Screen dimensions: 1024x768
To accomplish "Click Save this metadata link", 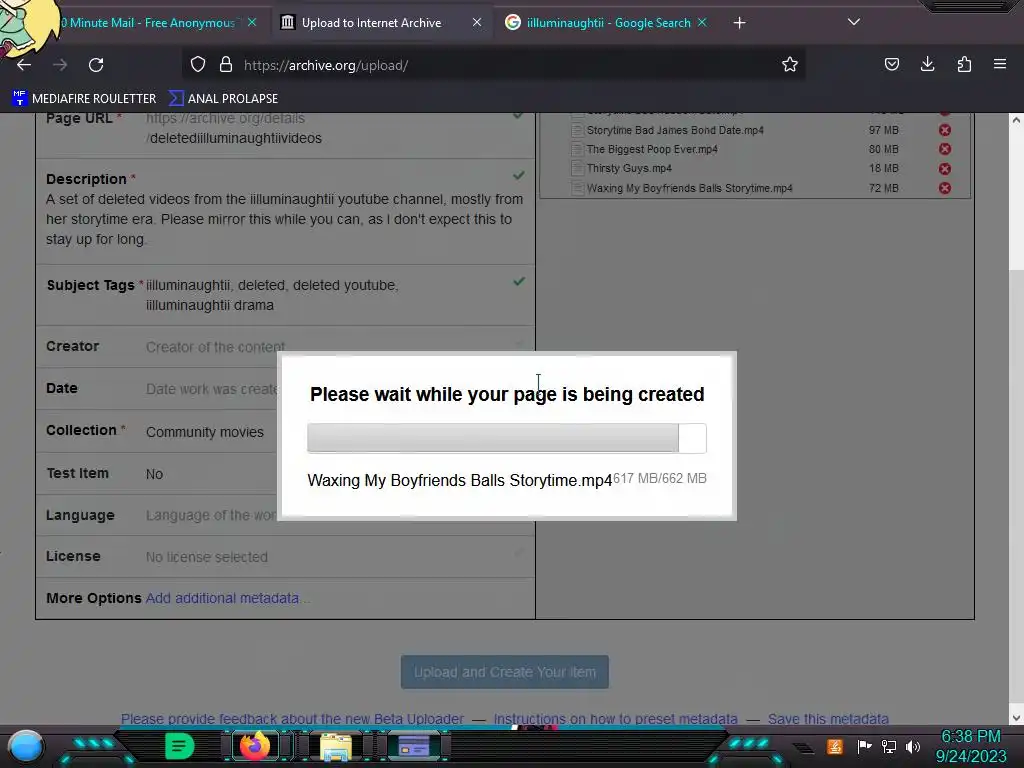I will (x=828, y=718).
